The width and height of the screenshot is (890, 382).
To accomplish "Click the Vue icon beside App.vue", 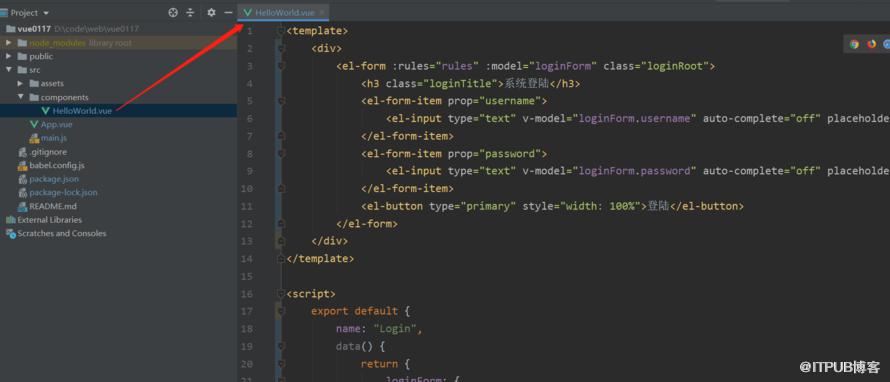I will click(x=34, y=124).
